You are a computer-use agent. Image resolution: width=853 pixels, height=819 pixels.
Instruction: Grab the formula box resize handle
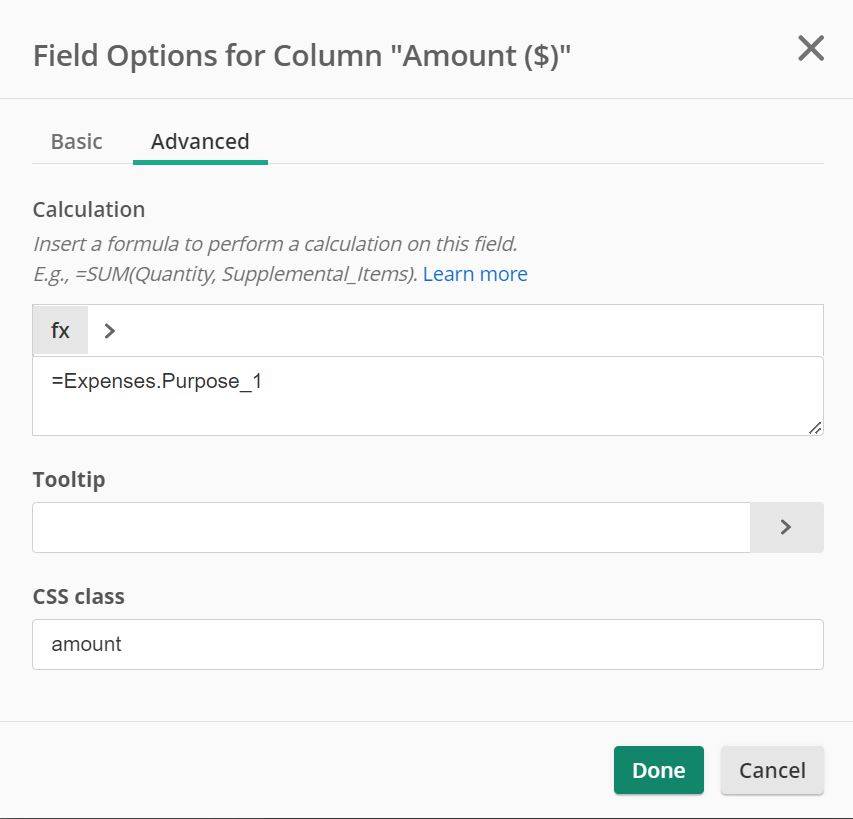[814, 428]
